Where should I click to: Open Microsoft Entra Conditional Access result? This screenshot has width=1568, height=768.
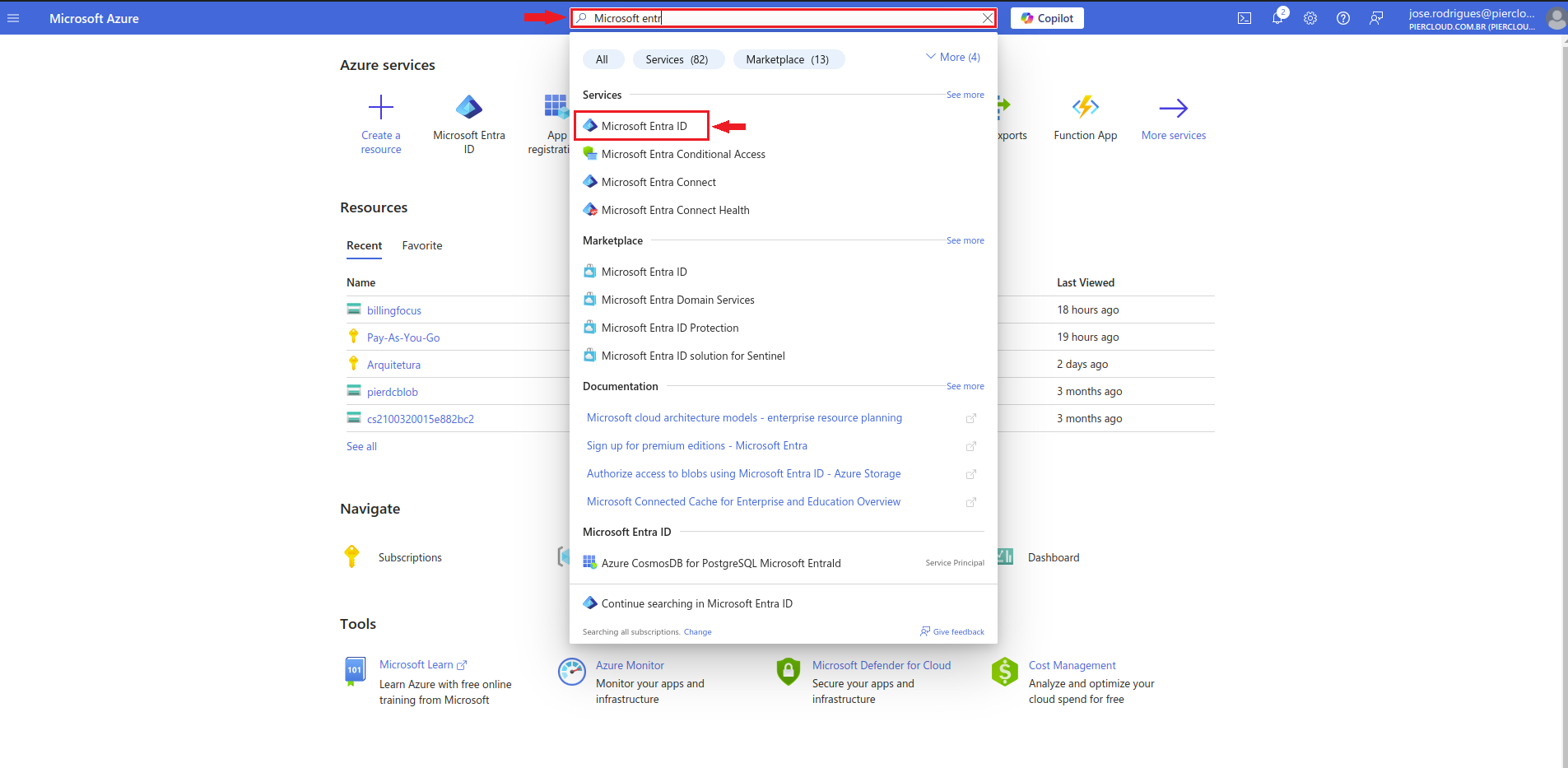[x=683, y=155]
